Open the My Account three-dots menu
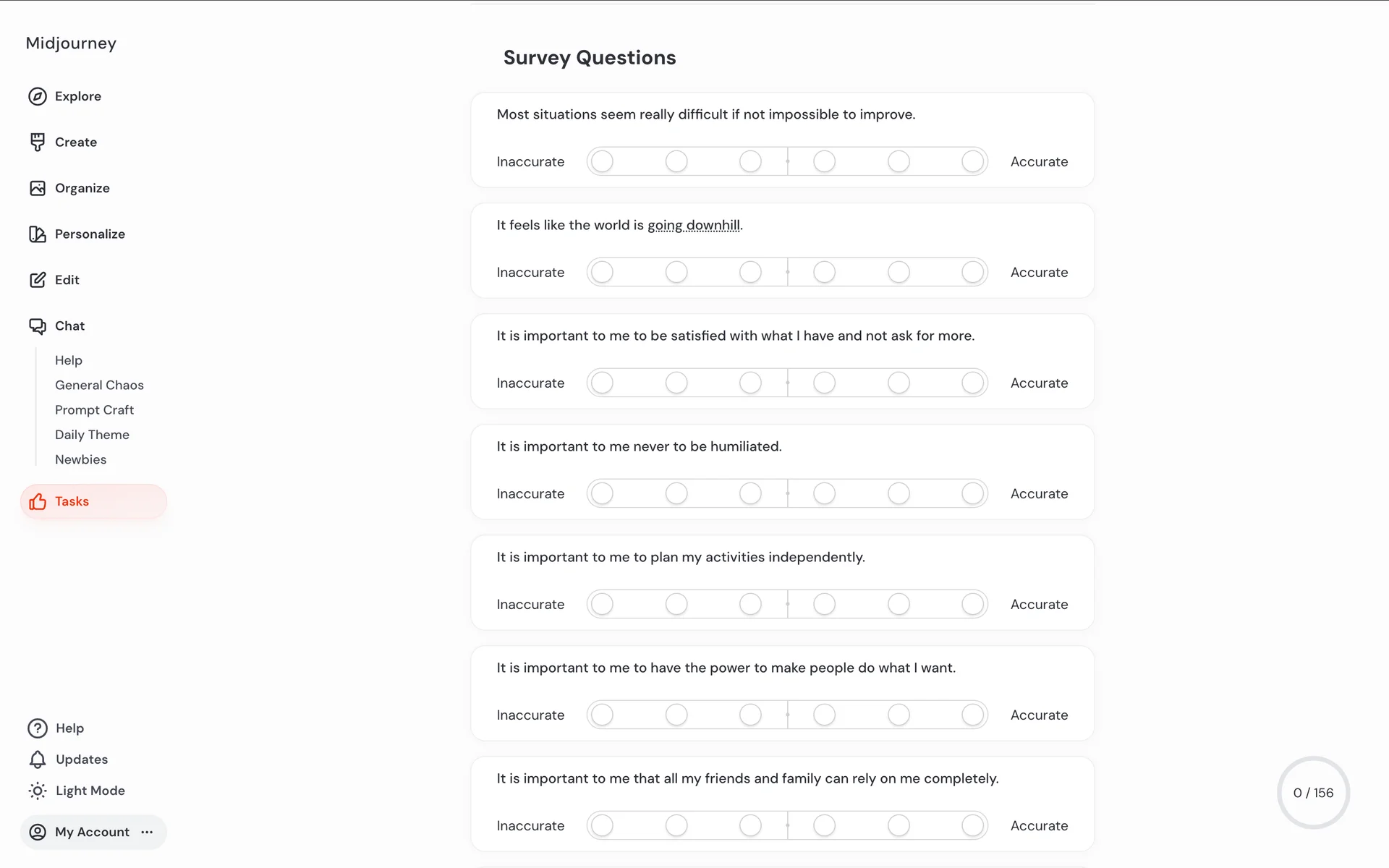The width and height of the screenshot is (1389, 868). pyautogui.click(x=148, y=832)
